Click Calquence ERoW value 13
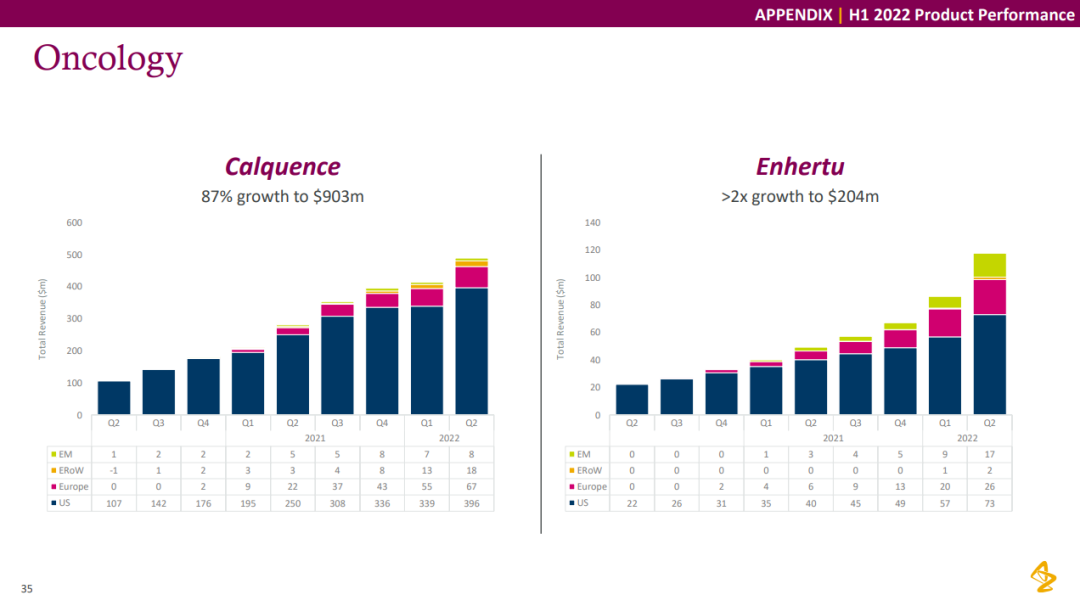This screenshot has width=1080, height=606. pos(427,471)
